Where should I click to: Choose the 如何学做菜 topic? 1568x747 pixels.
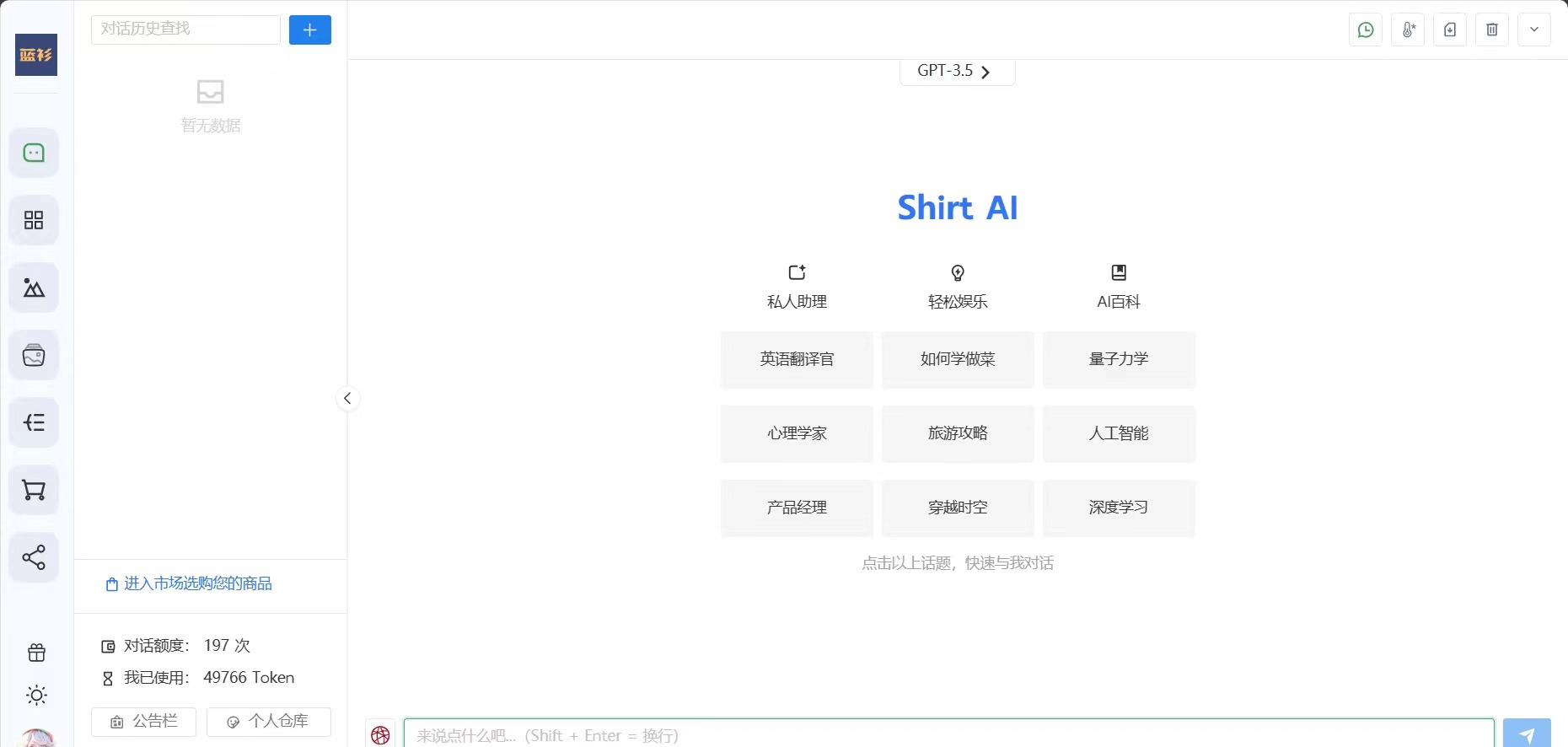(958, 359)
